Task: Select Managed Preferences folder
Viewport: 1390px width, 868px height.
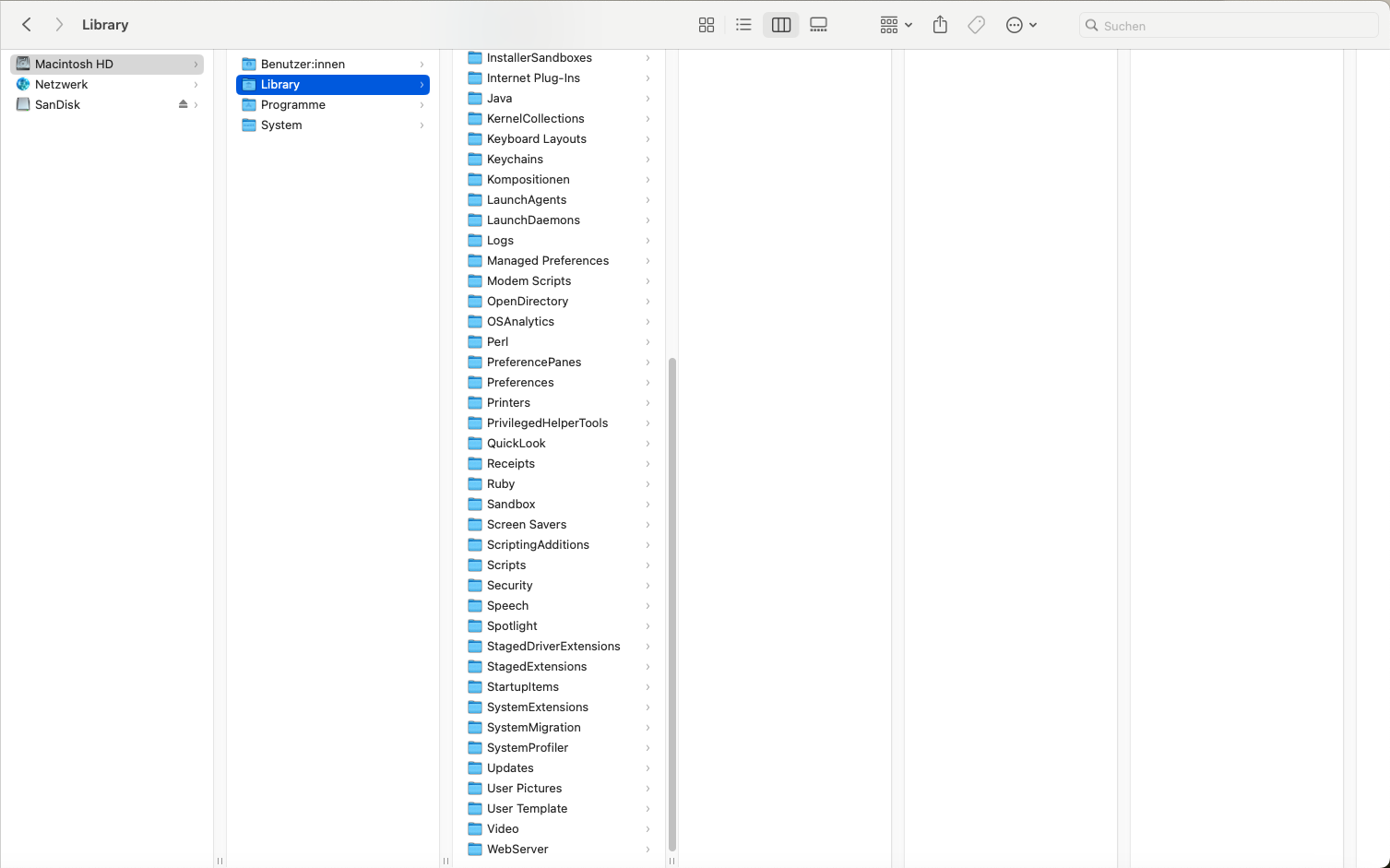Action: click(559, 260)
